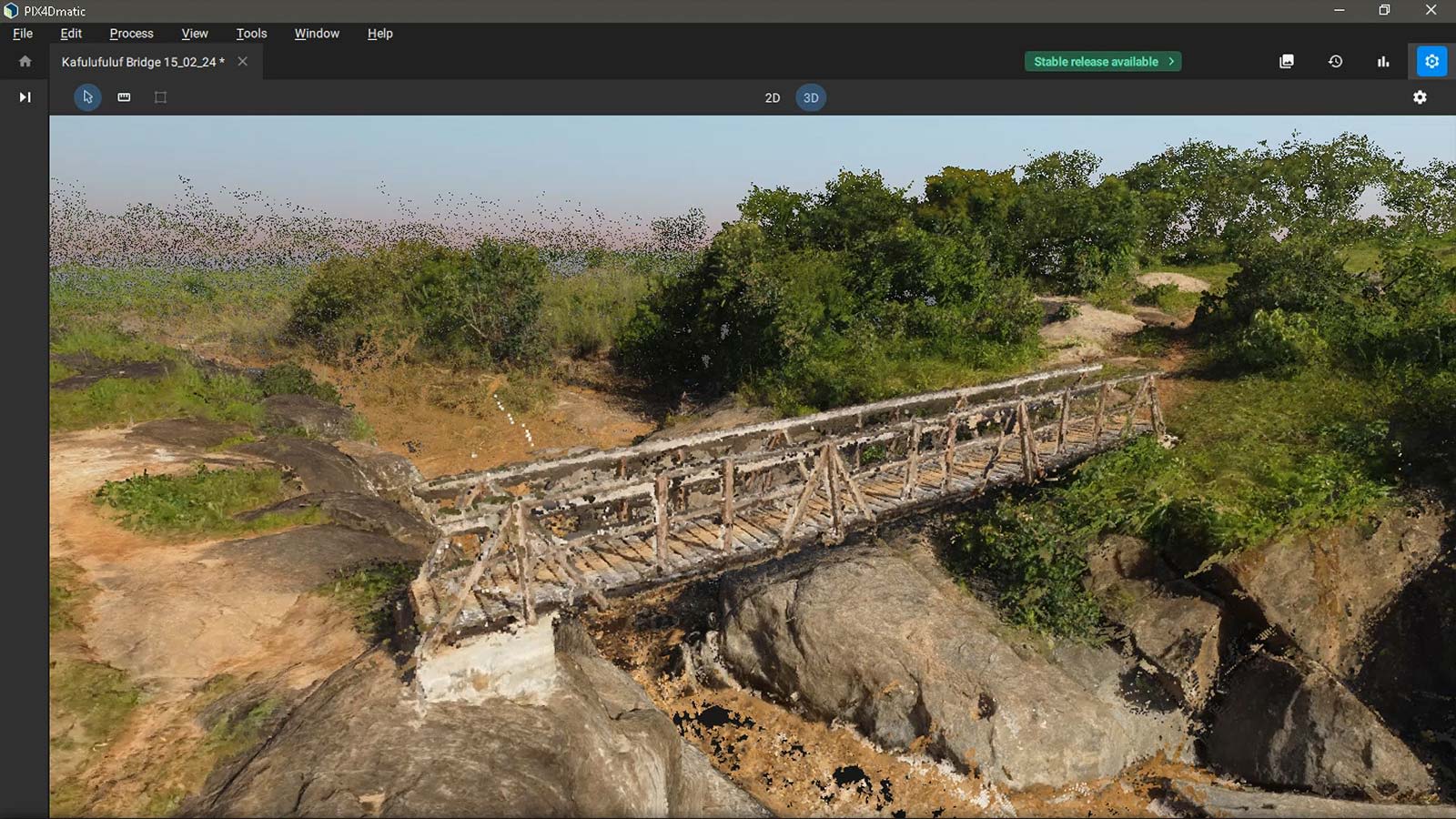
Task: Open the Tools menu
Action: (x=250, y=34)
